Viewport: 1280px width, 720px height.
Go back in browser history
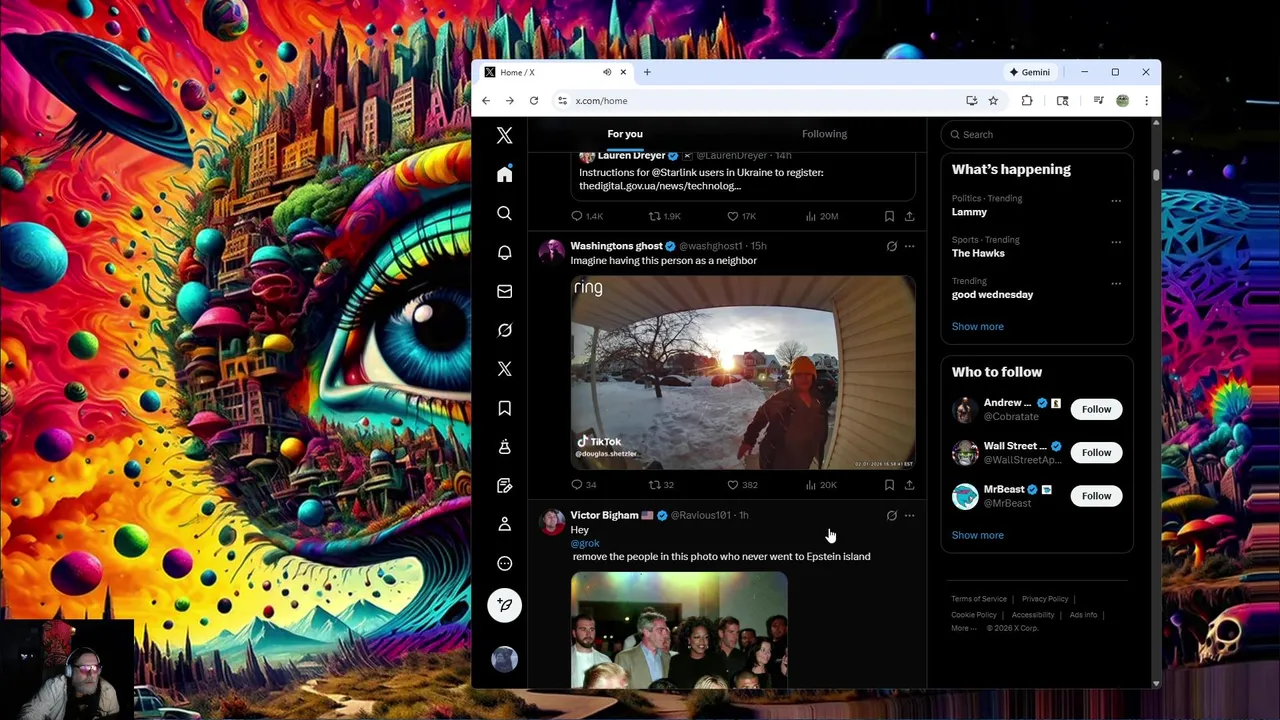(486, 101)
